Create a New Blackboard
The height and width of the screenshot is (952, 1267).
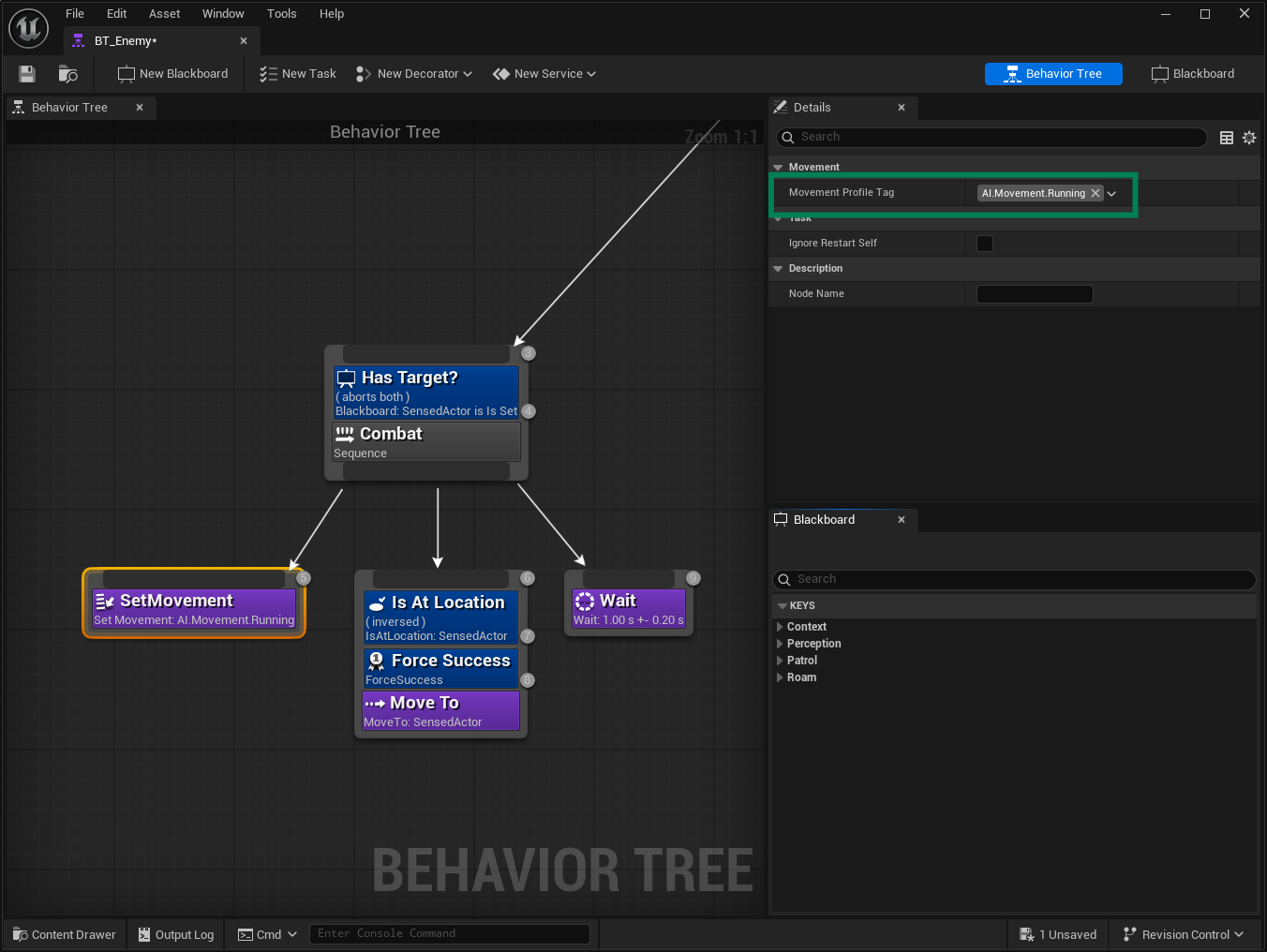click(x=172, y=73)
